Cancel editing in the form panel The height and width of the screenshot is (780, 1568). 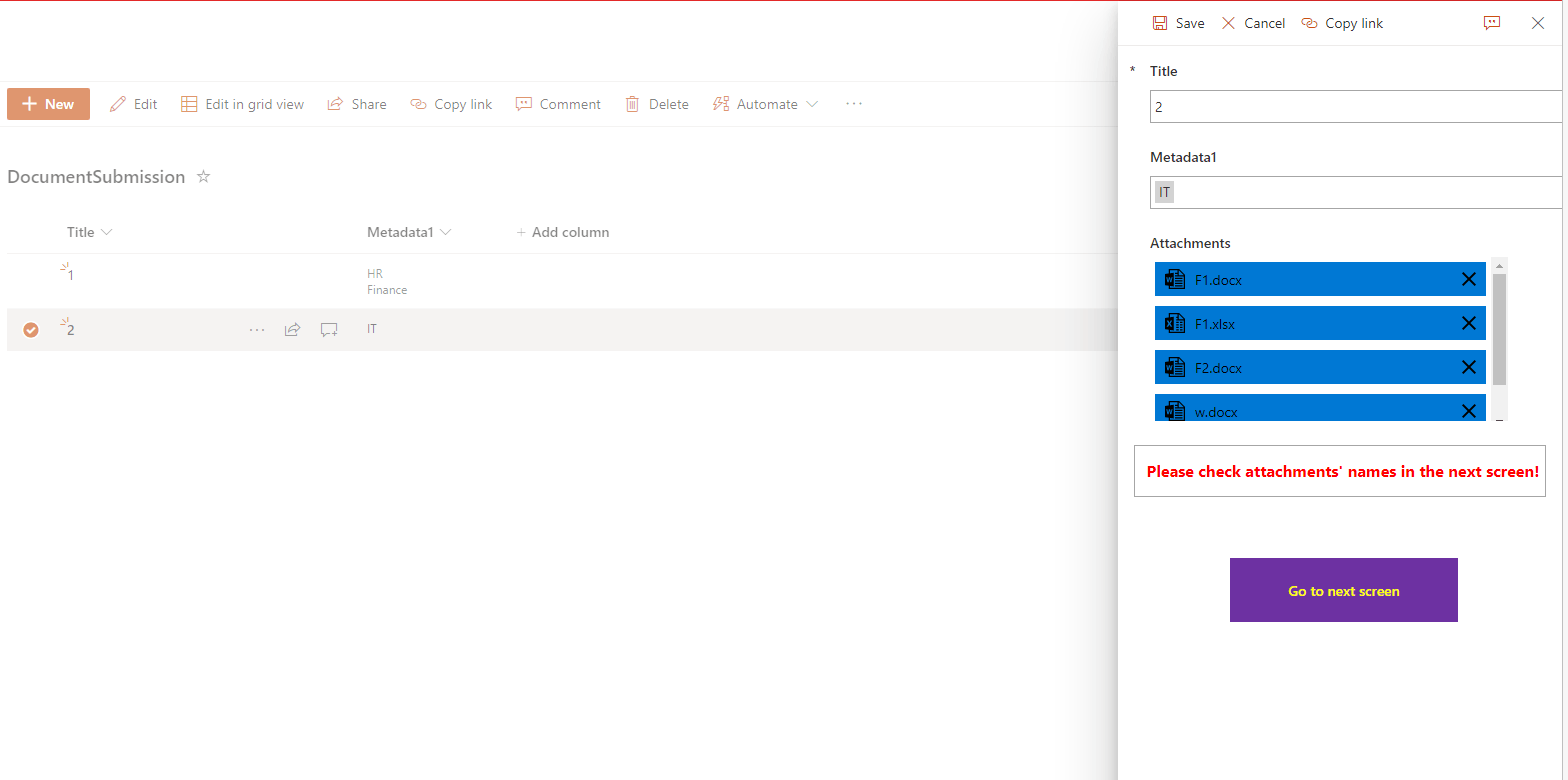(1253, 23)
